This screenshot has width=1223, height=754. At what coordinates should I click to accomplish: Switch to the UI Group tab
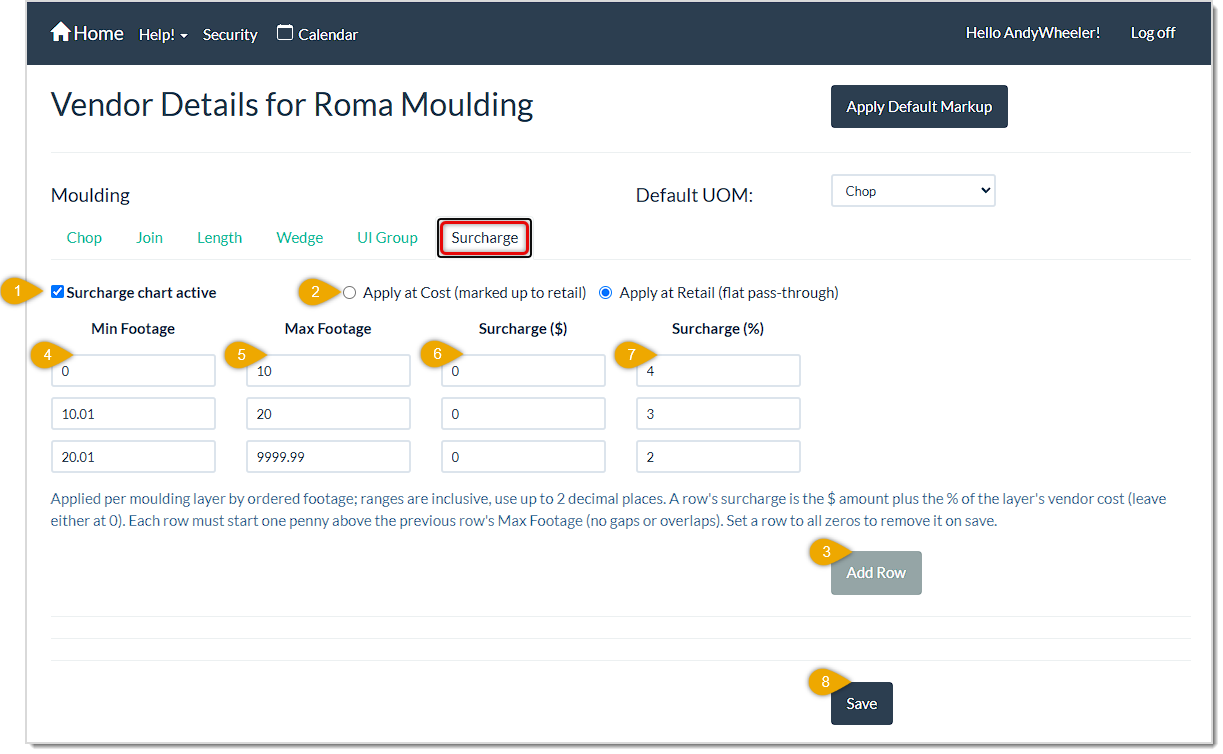[x=387, y=238]
